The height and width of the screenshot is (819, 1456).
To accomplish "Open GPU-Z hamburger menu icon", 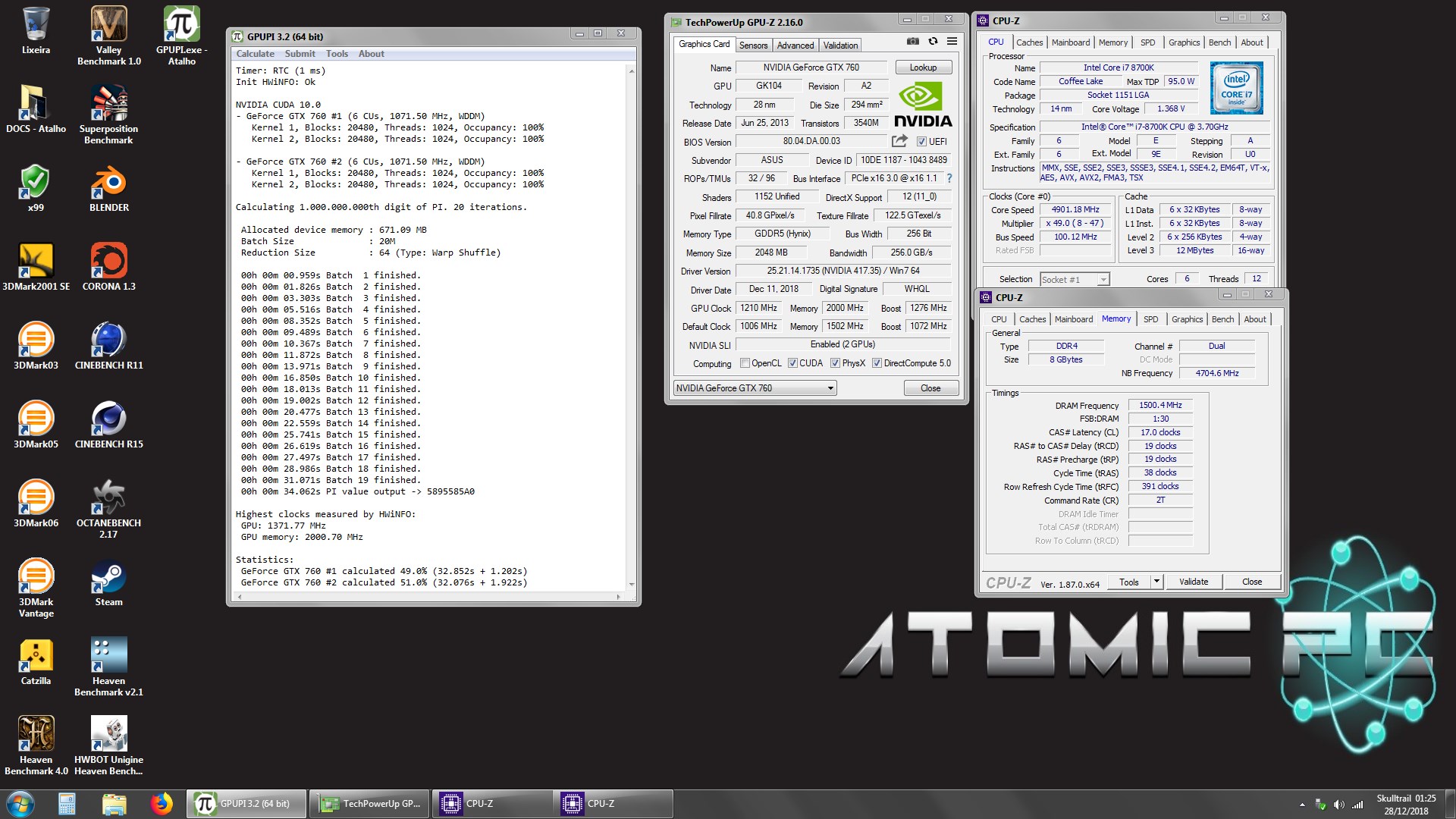I will [952, 42].
